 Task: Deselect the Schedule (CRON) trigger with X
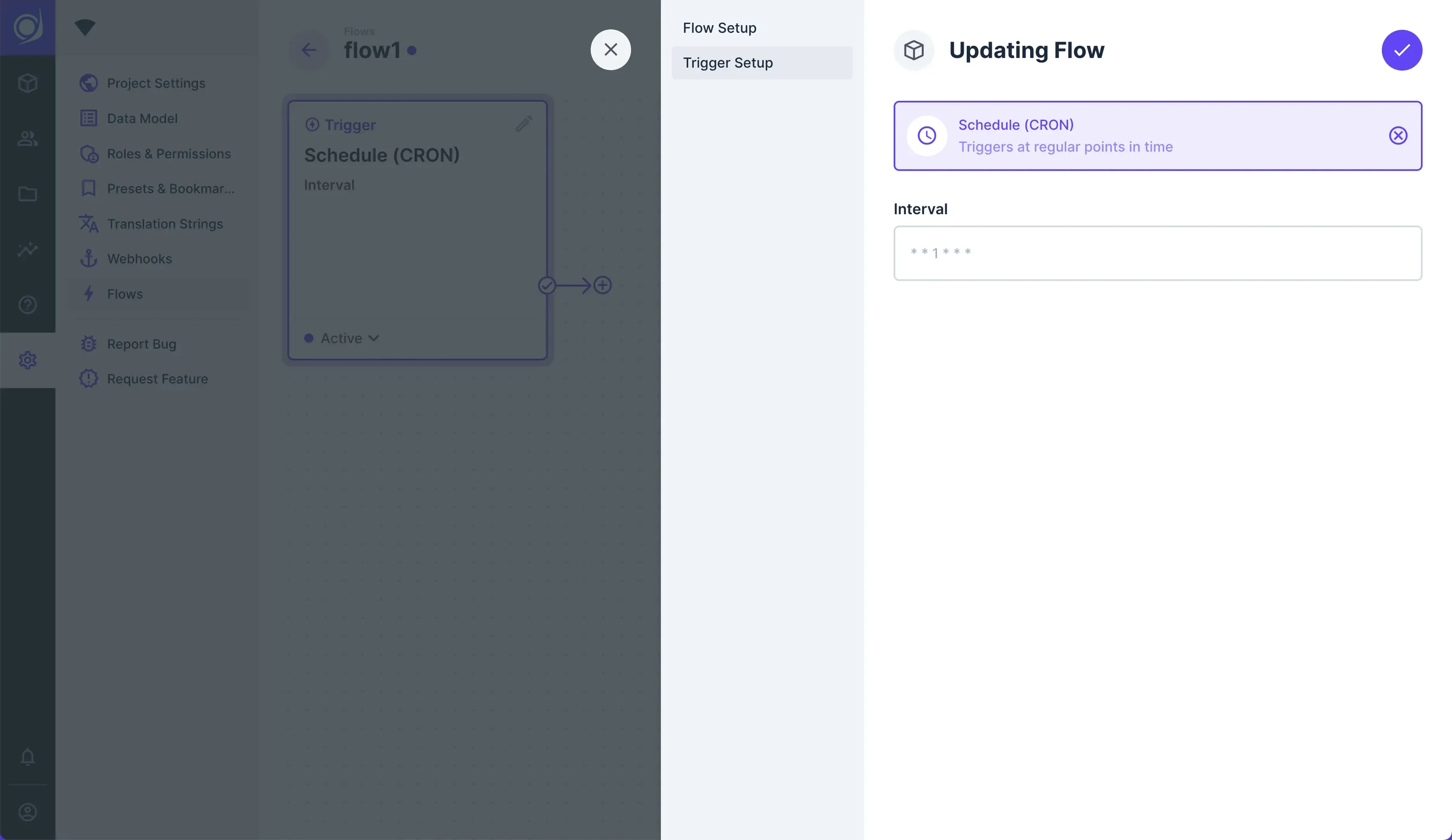click(1398, 136)
